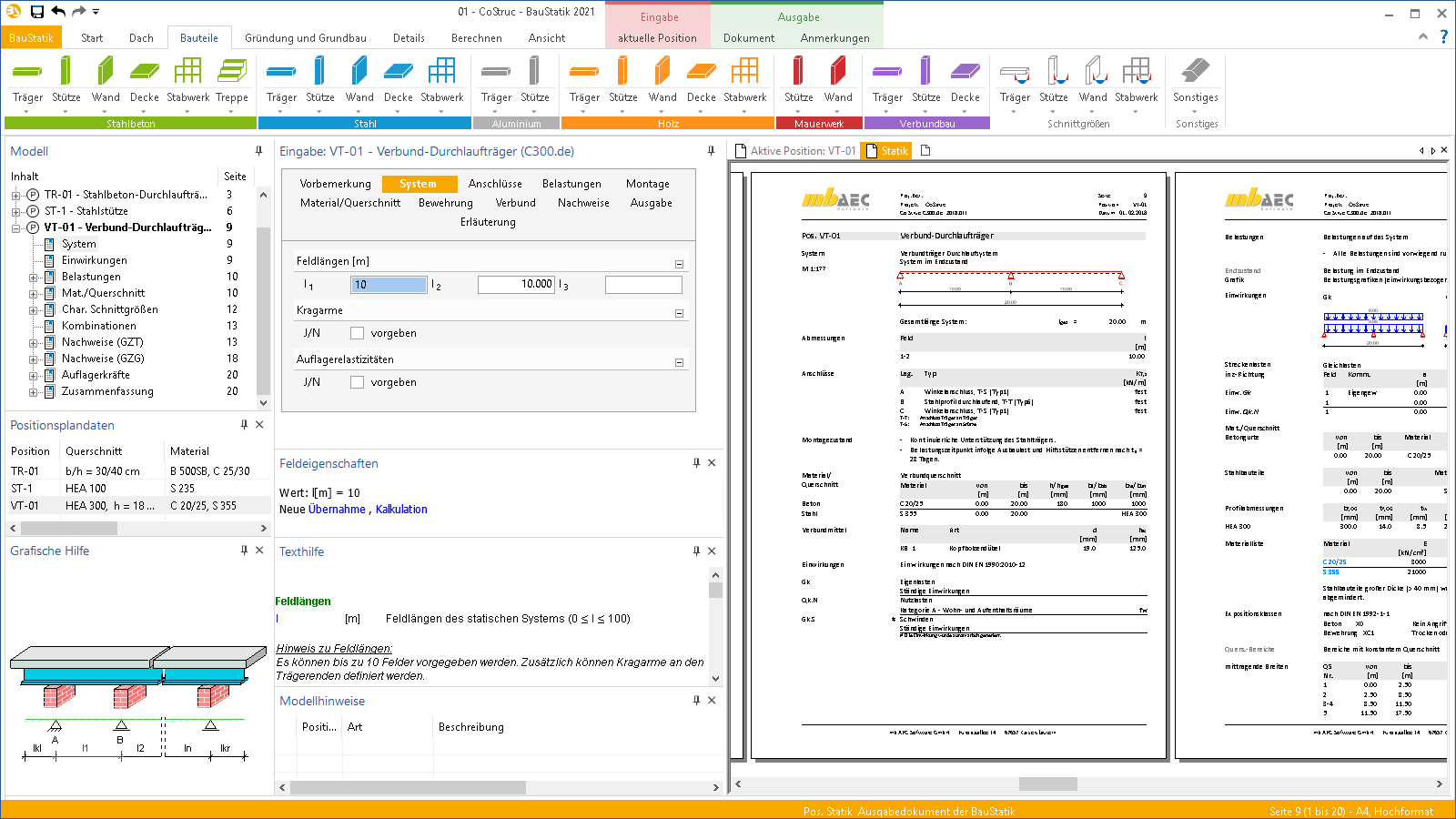Collapse Feldlängen section
This screenshot has width=1456, height=819.
tap(679, 264)
